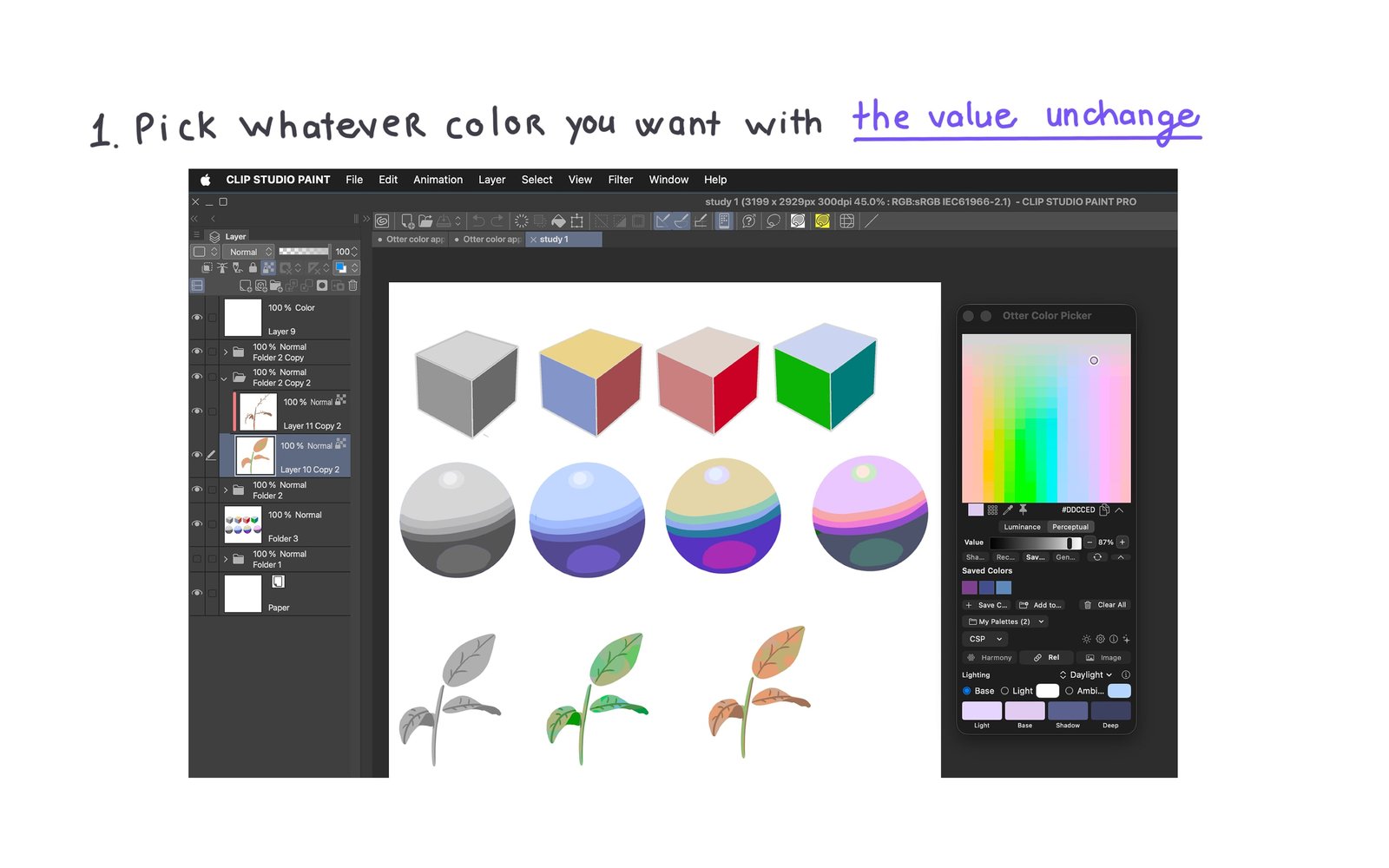Click the Lock layer icon
Image resolution: width=1389 pixels, height=868 pixels.
pyautogui.click(x=253, y=268)
